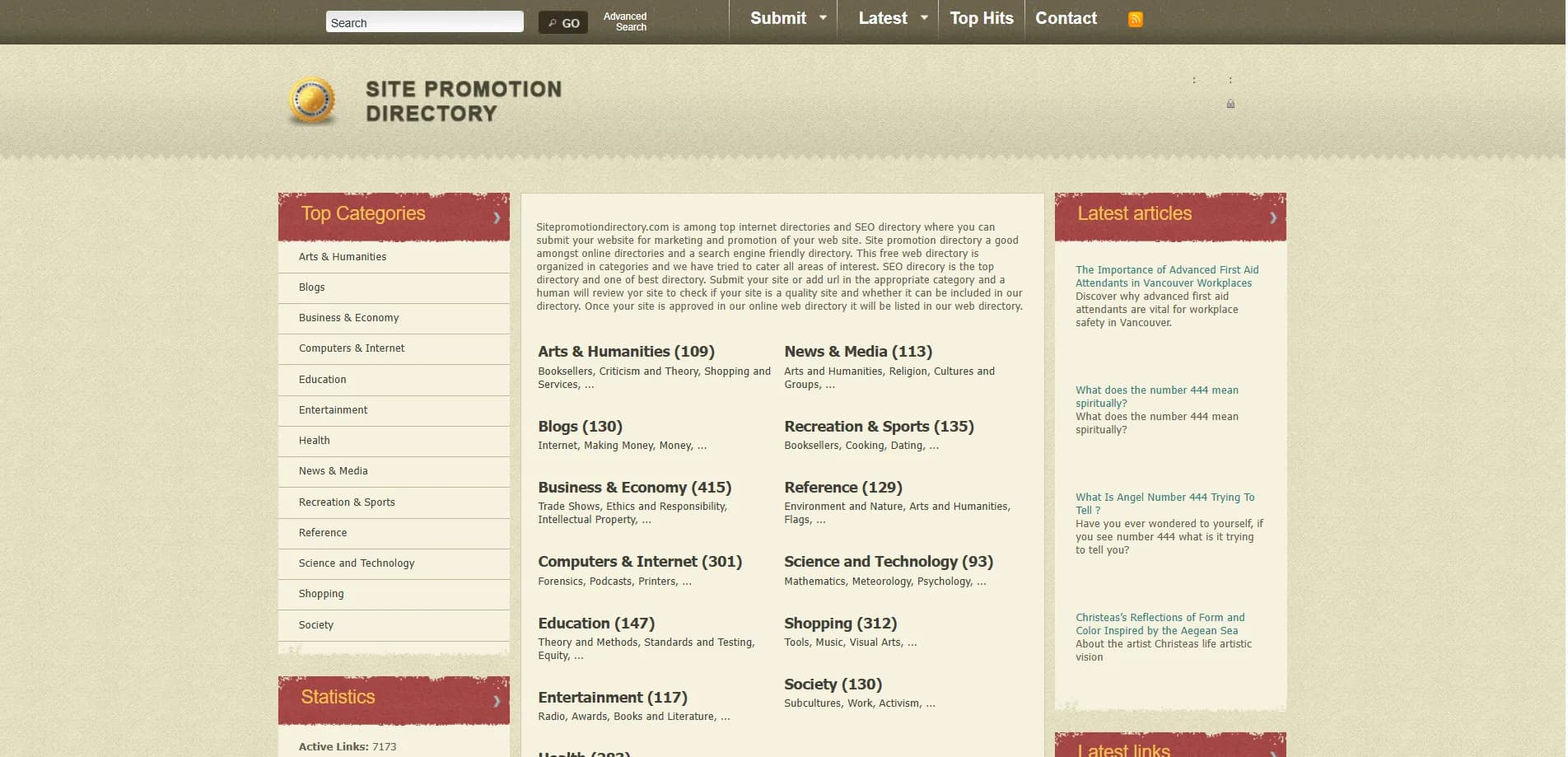Select Entertainment in sidebar categories
The height and width of the screenshot is (757, 1568).
[334, 410]
